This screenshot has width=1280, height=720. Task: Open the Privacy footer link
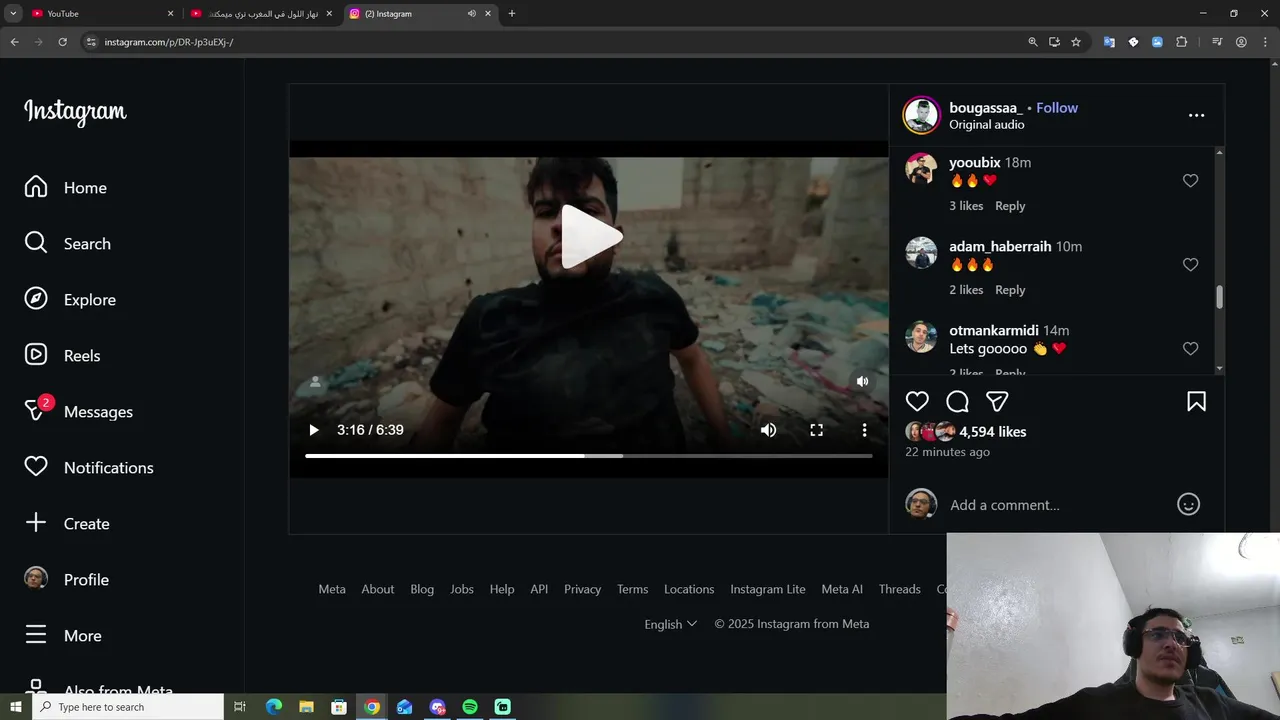pos(582,590)
